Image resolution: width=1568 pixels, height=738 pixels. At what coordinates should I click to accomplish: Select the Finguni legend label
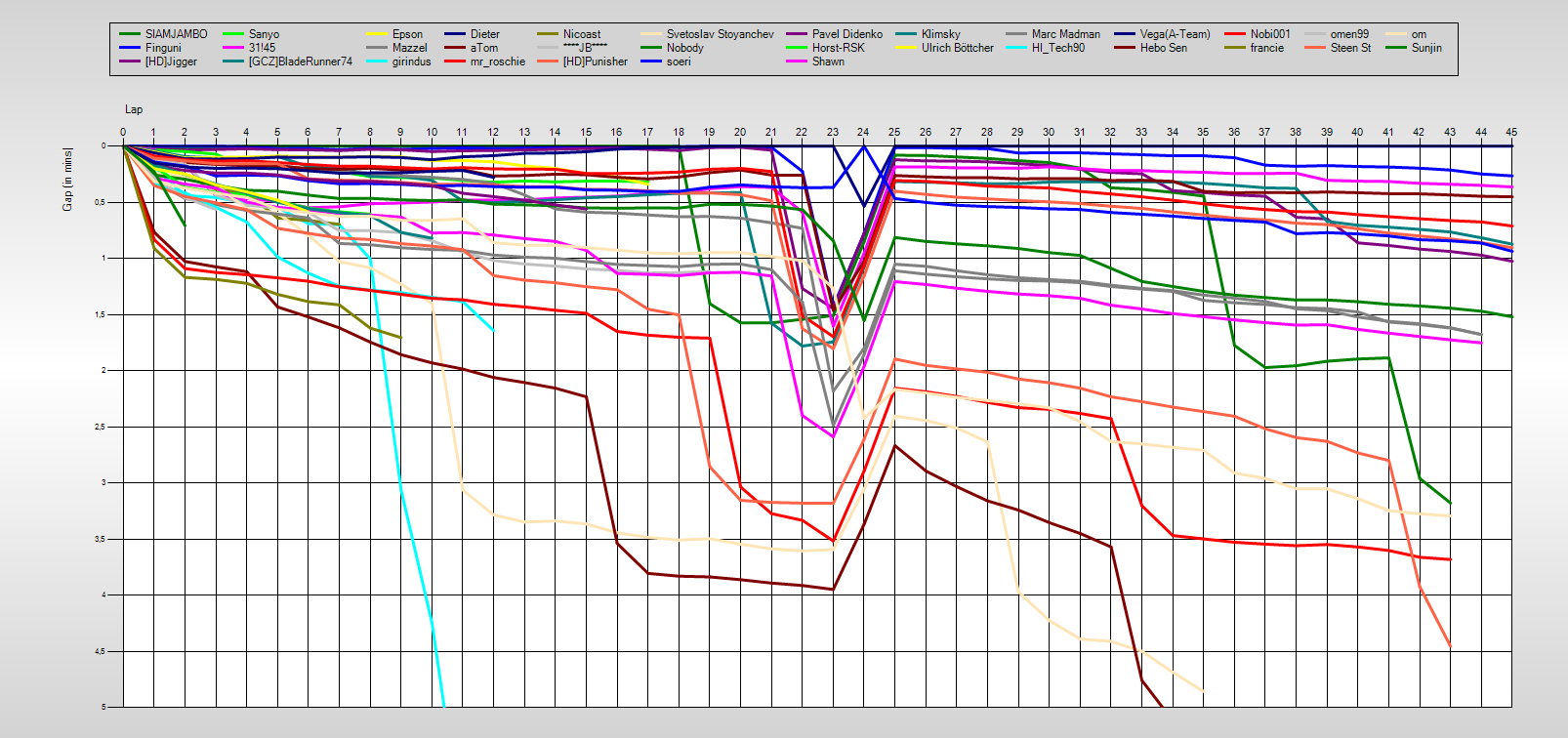pos(163,48)
